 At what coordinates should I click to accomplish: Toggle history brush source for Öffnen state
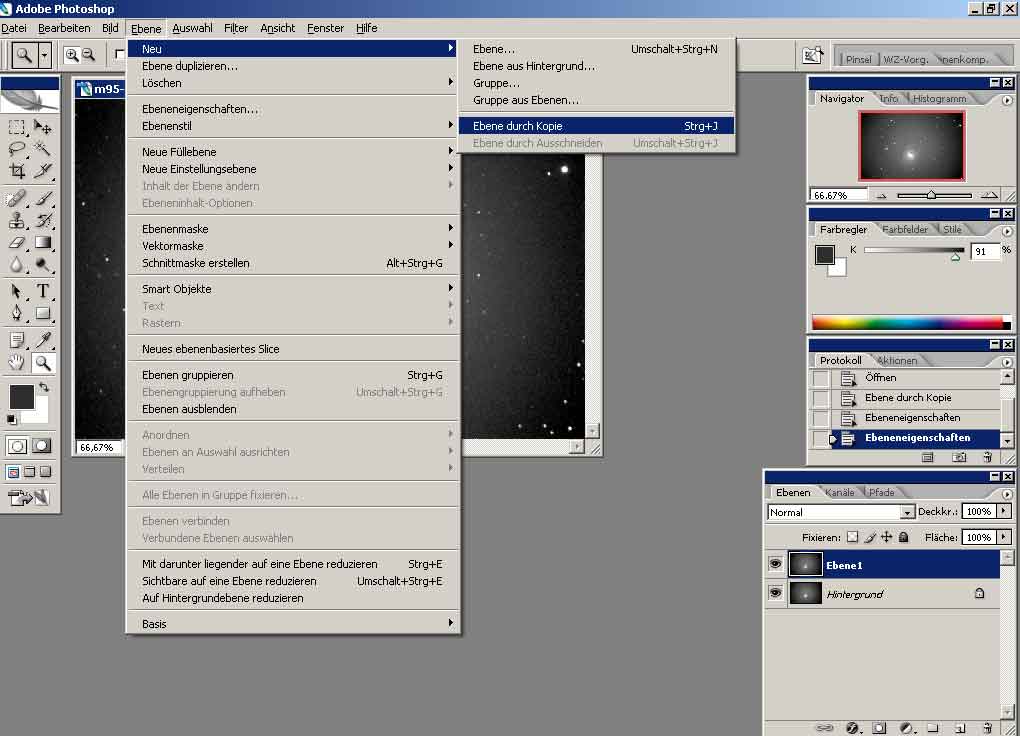point(821,378)
